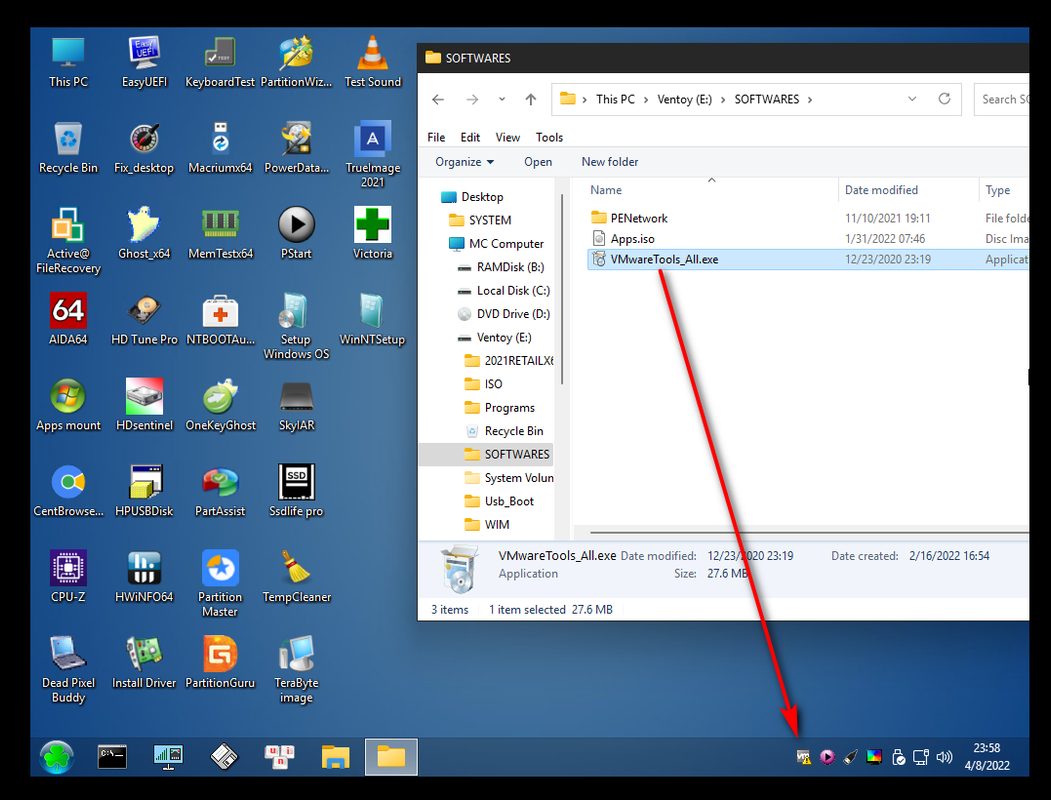Expand the address bar history dropdown

(x=912, y=99)
